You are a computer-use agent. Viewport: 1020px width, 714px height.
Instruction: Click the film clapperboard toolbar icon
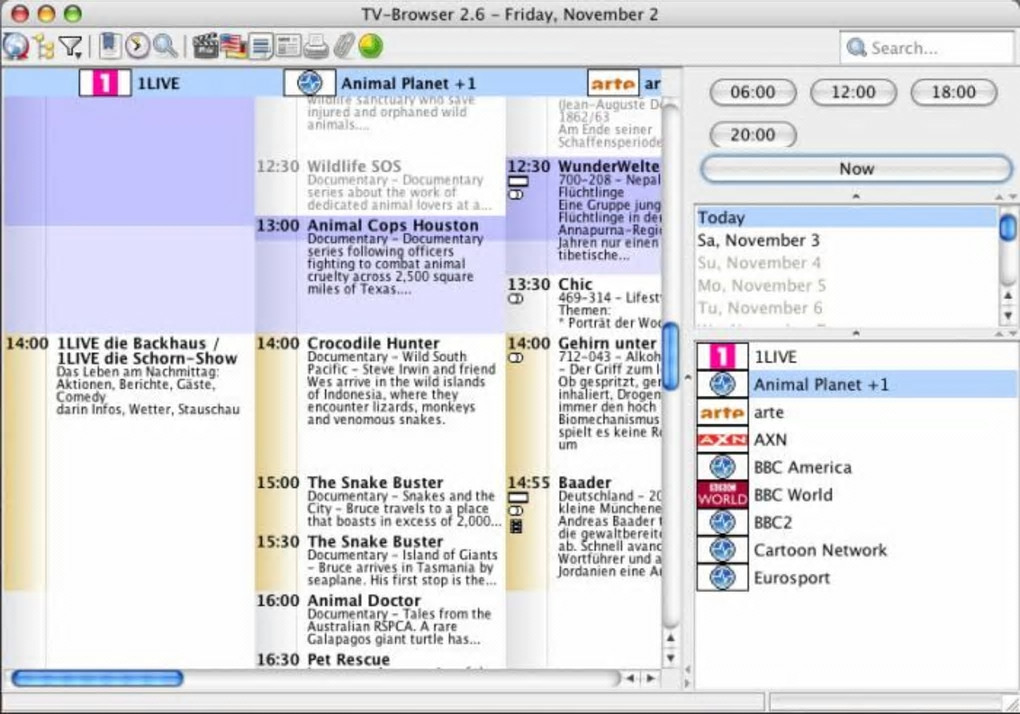[x=205, y=46]
